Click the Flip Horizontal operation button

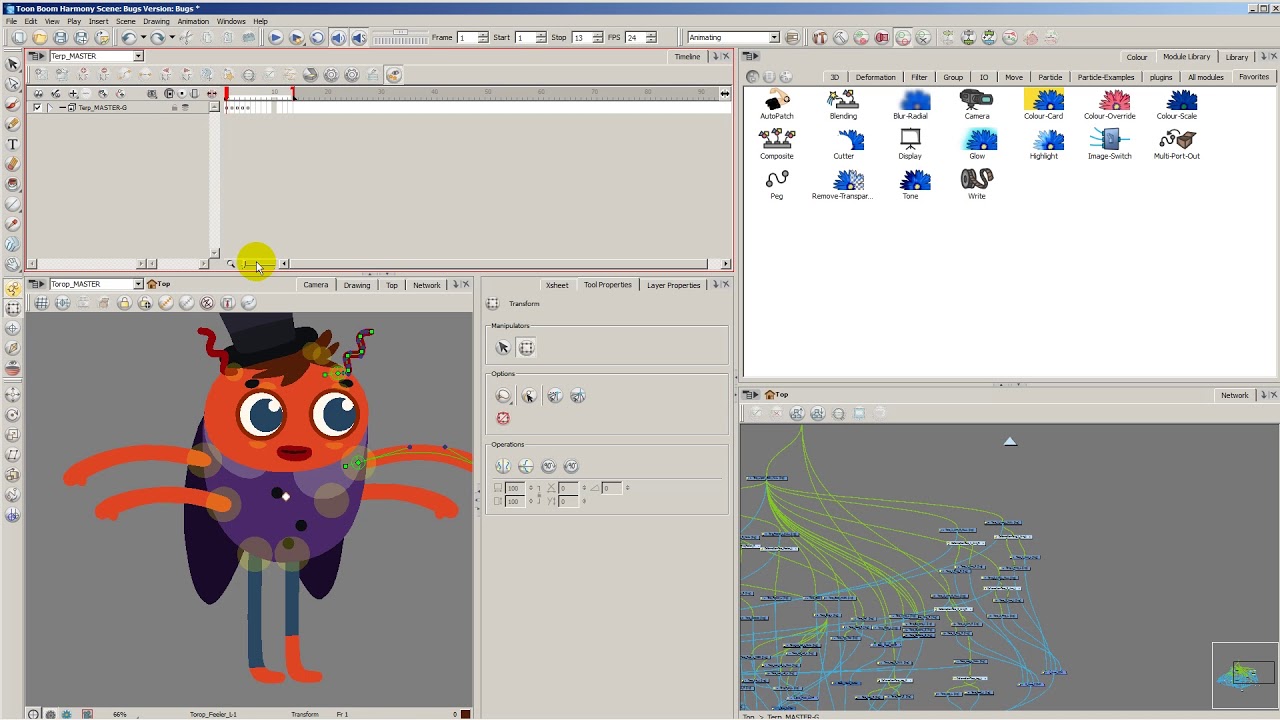[x=503, y=466]
